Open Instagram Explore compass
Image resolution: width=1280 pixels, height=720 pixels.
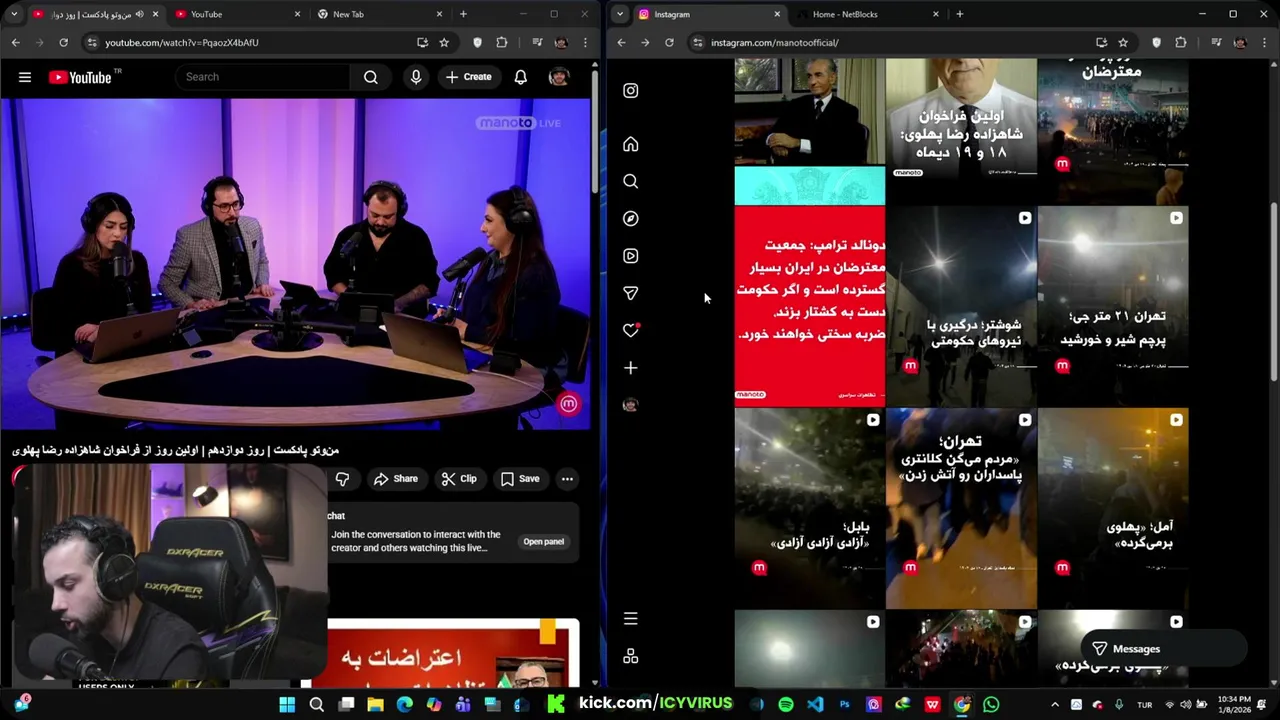(x=630, y=218)
